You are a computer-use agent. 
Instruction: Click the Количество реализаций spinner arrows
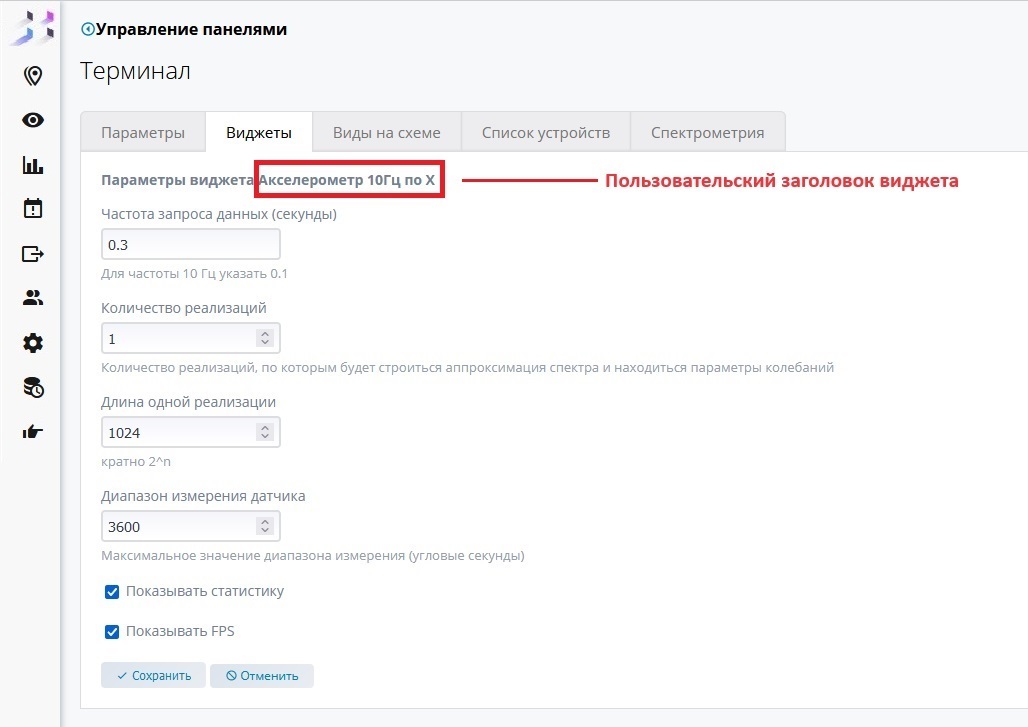point(264,339)
